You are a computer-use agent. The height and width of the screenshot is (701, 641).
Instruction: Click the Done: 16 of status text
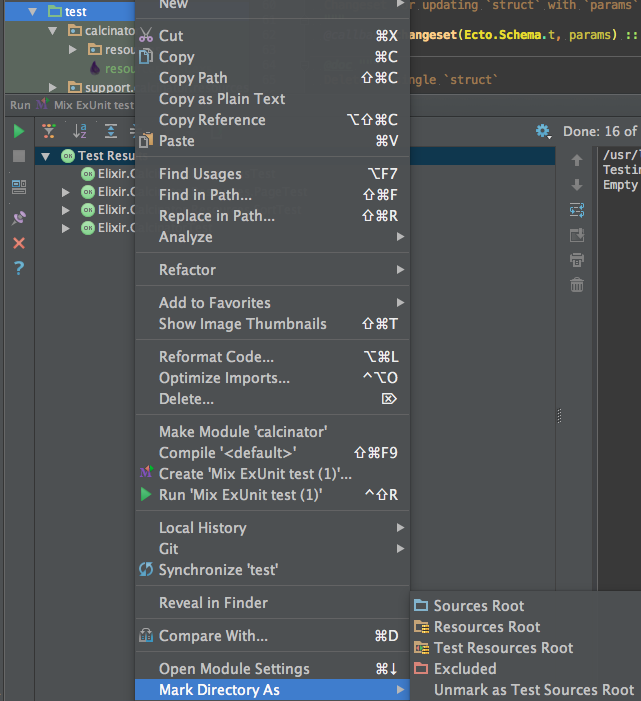point(600,131)
